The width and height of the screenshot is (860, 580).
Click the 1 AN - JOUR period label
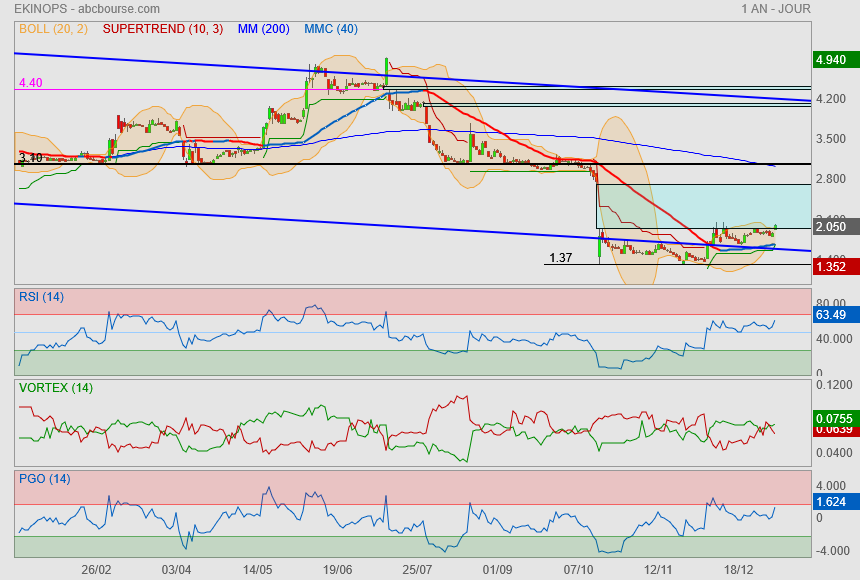(x=776, y=9)
